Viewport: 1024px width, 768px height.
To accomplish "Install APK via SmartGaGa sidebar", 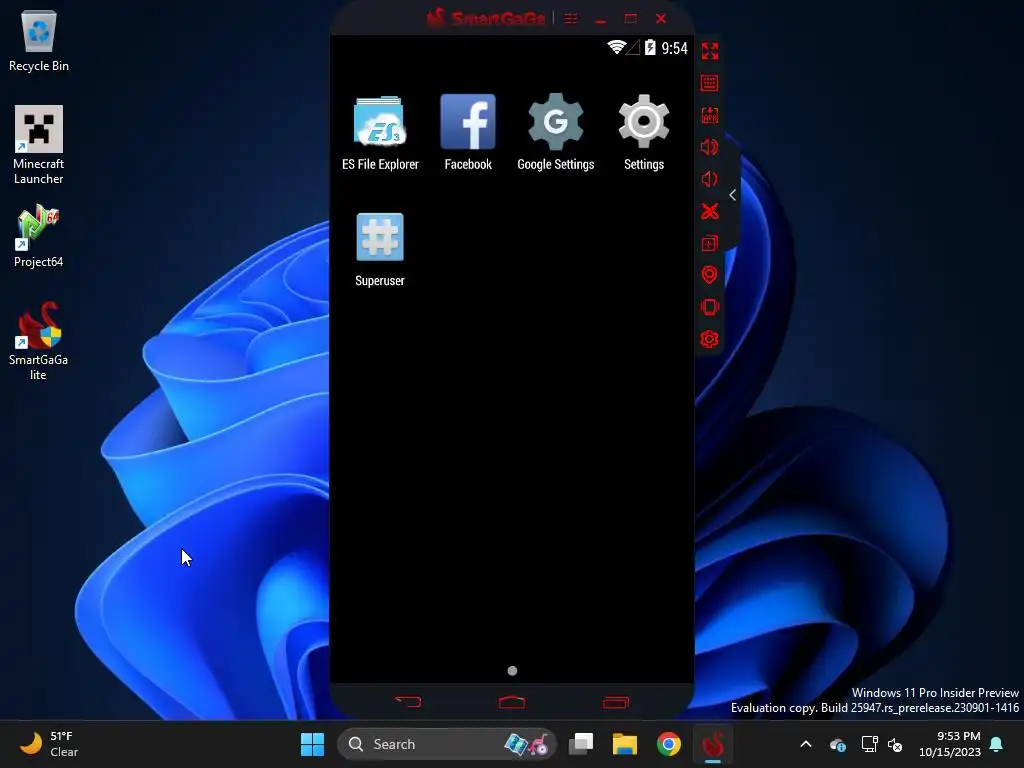I will [710, 115].
